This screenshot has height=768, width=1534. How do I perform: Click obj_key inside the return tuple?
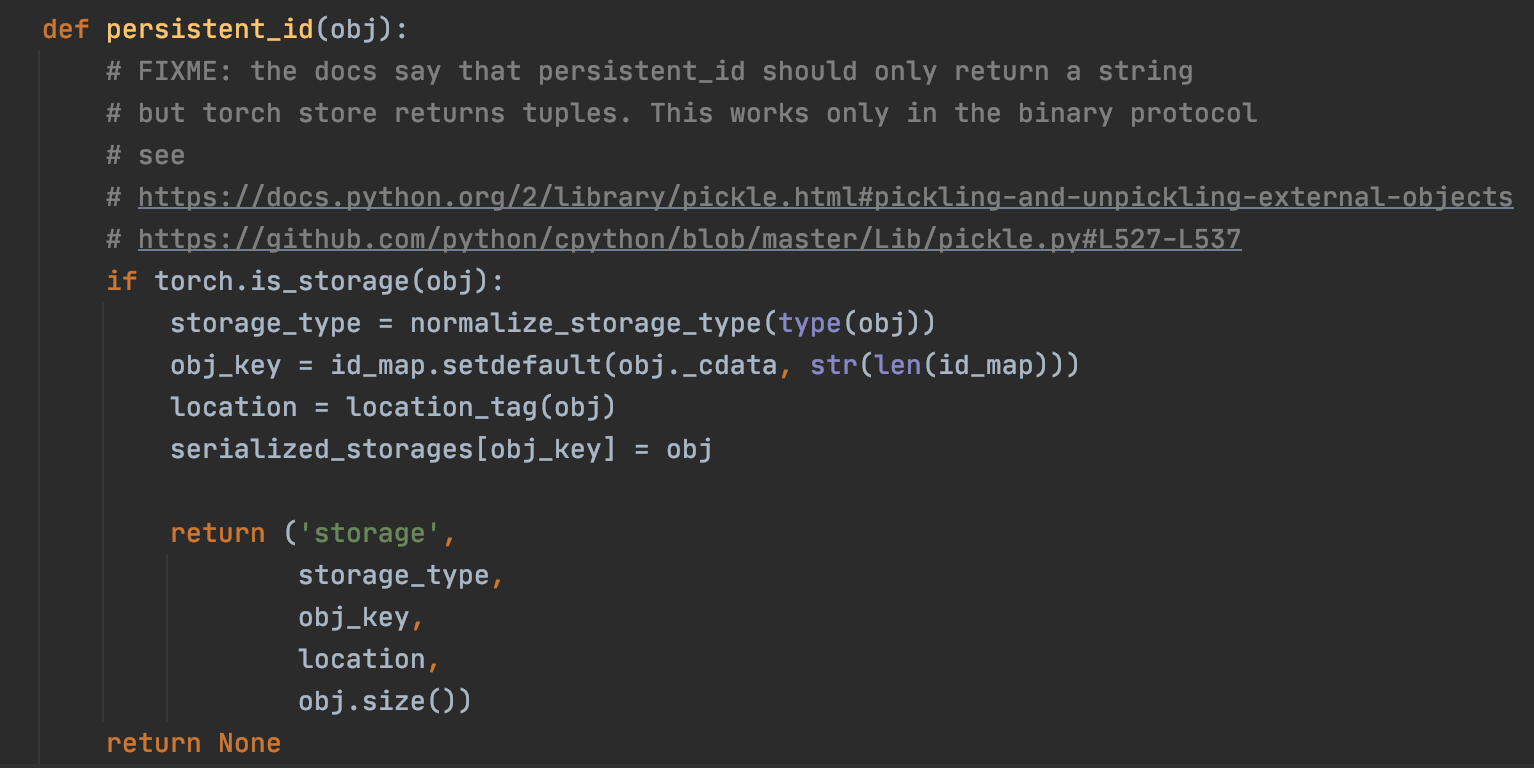(x=353, y=617)
